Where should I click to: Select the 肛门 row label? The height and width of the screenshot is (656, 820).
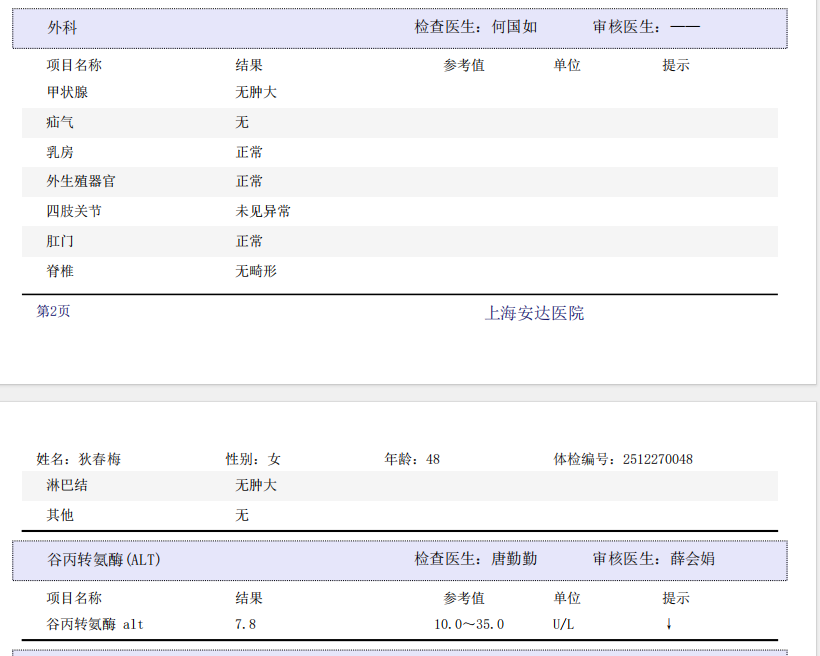point(60,241)
